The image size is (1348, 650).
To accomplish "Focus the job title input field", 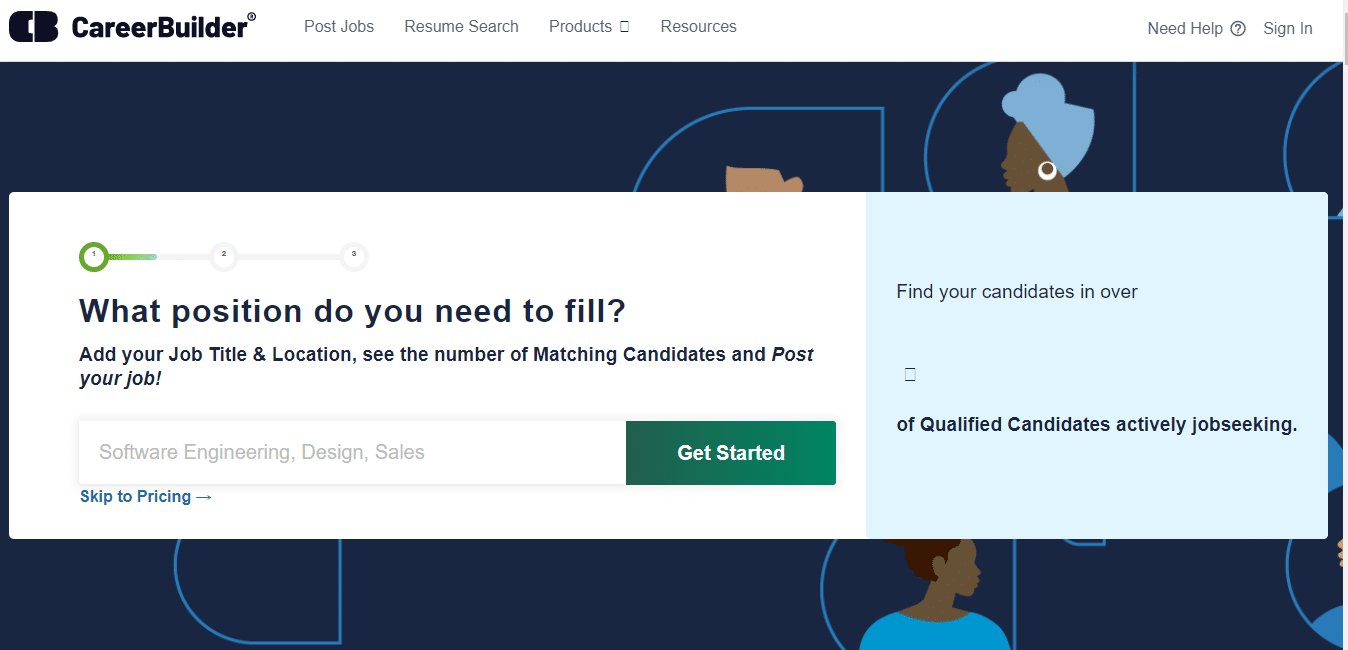I will point(352,453).
